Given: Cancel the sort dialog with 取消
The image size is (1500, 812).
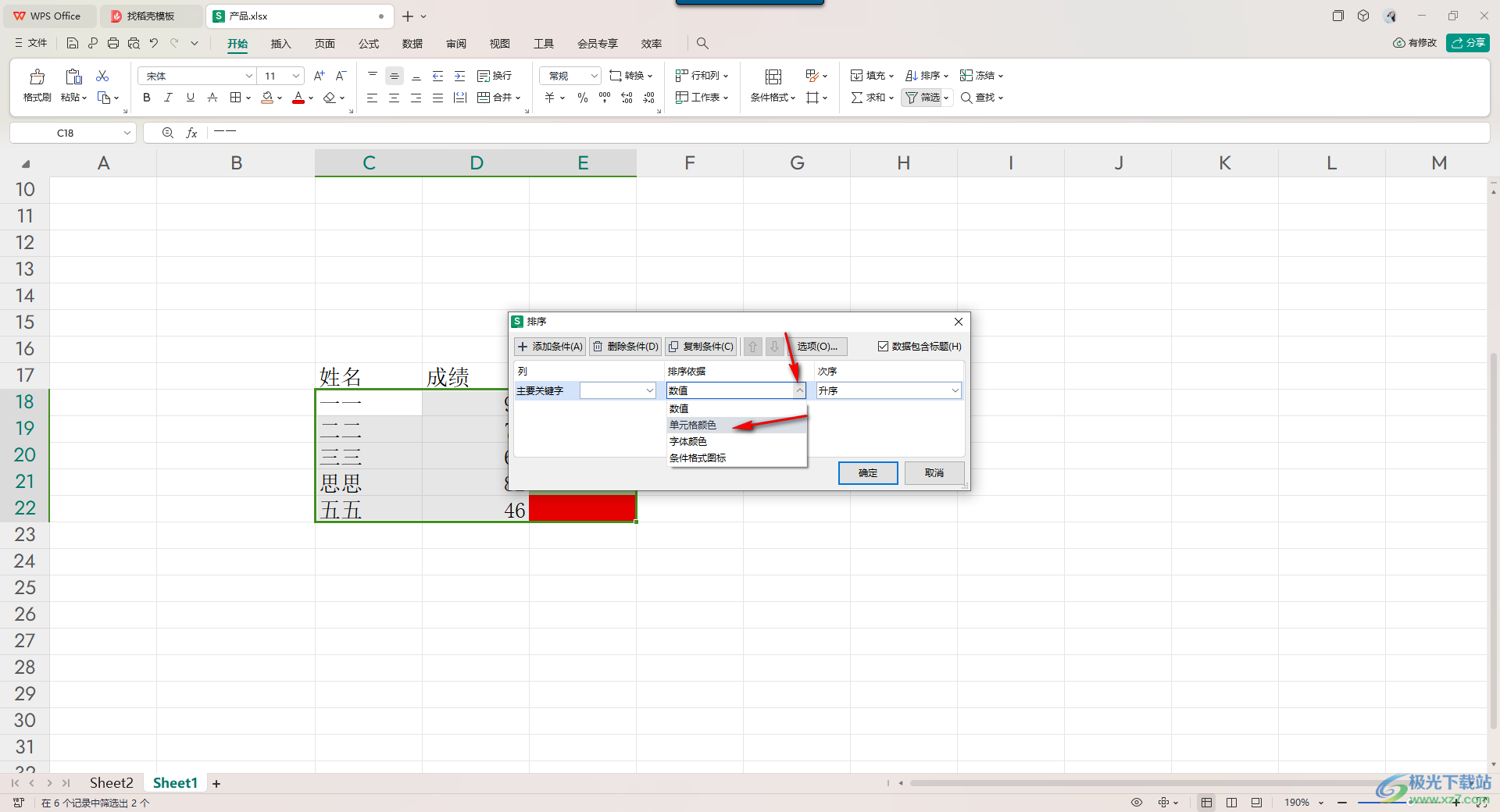Looking at the screenshot, I should coord(934,472).
